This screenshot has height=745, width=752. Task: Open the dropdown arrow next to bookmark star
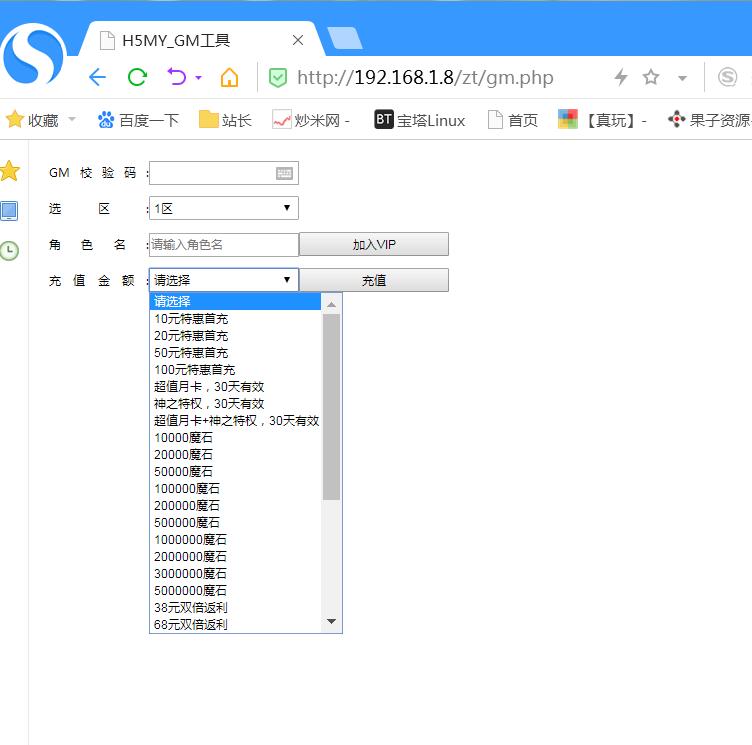pyautogui.click(x=682, y=78)
